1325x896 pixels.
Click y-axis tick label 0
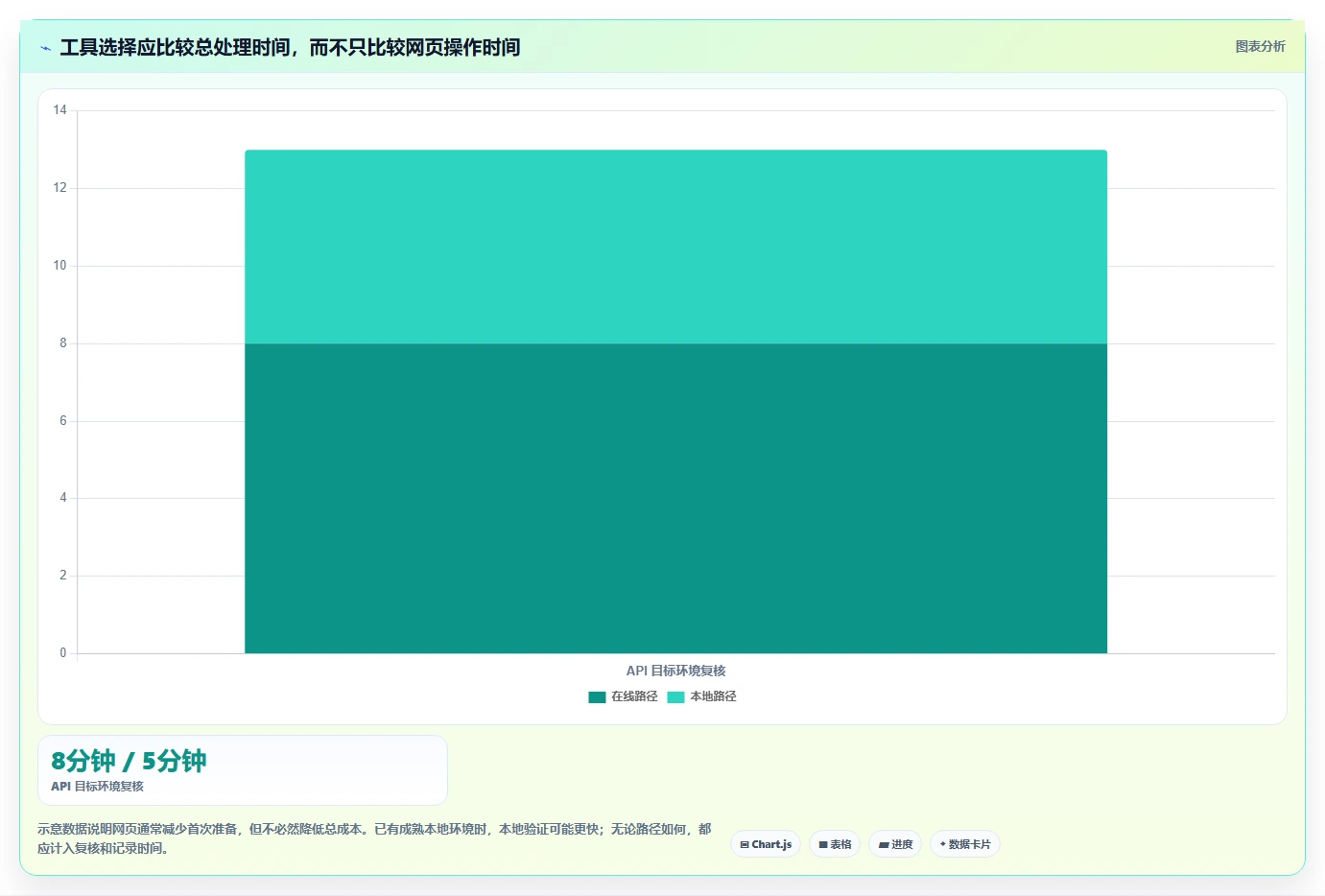[63, 653]
